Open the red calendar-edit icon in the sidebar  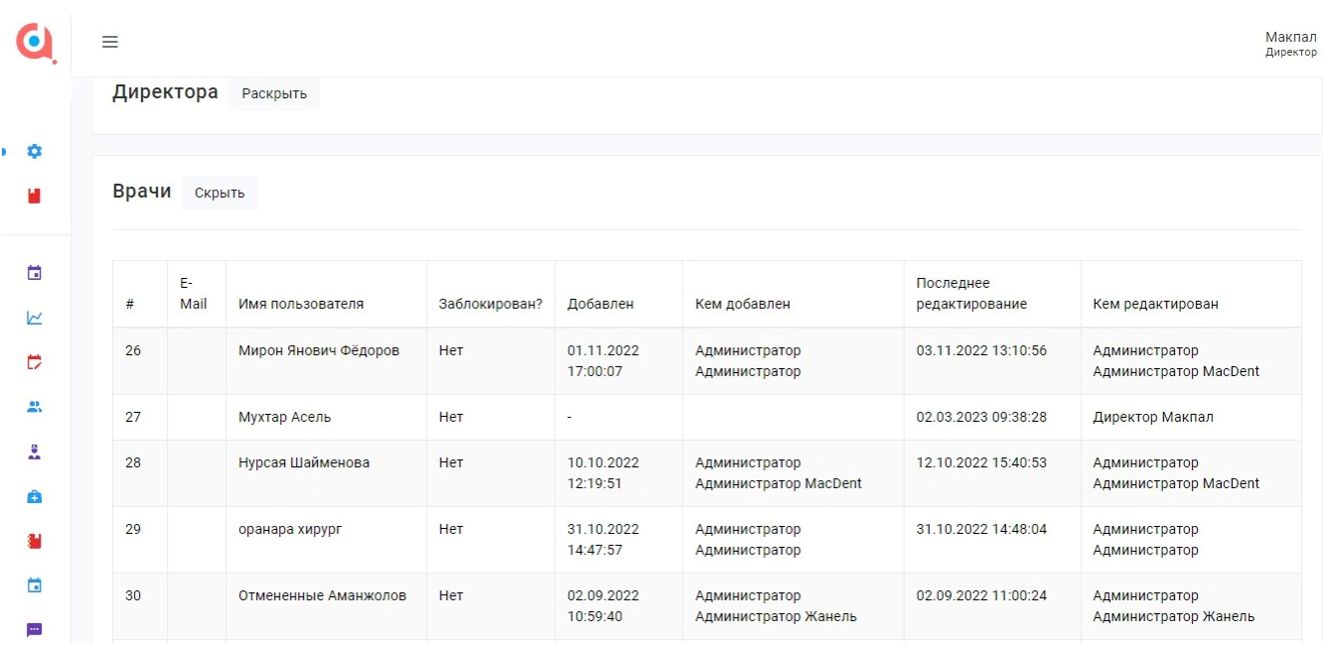coord(34,362)
